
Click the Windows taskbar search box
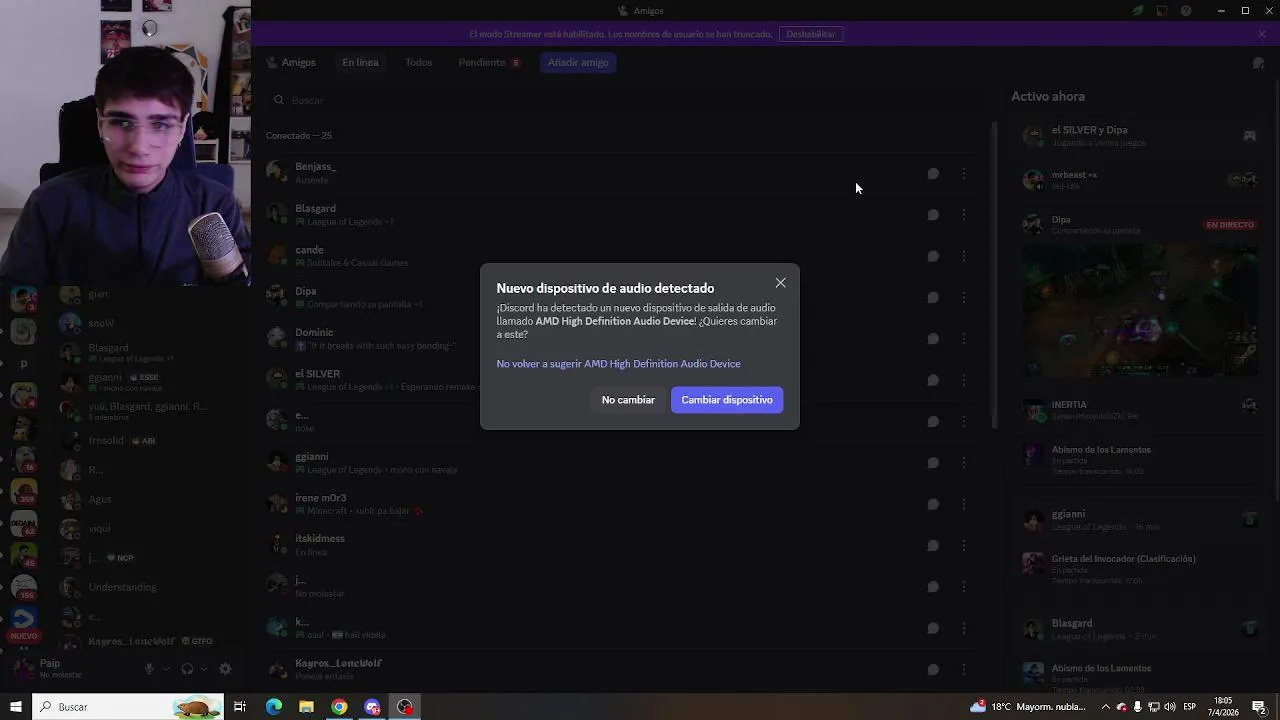coord(128,707)
